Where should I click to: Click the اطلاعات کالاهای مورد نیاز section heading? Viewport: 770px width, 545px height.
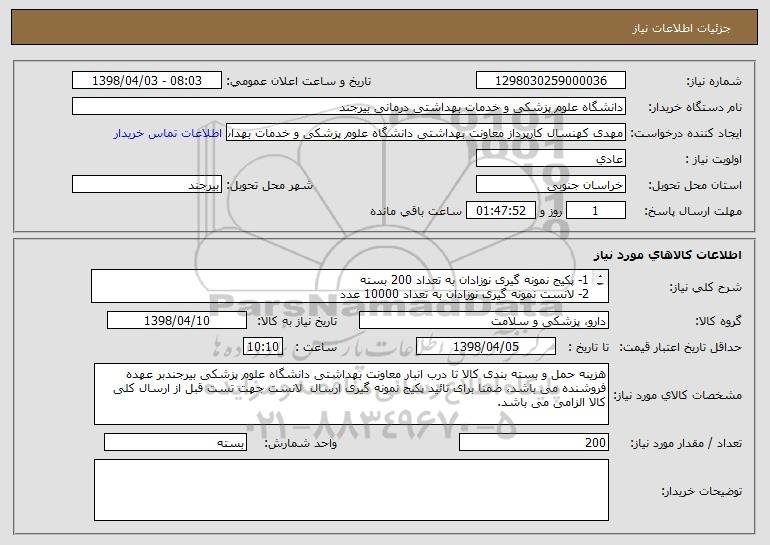pos(667,255)
